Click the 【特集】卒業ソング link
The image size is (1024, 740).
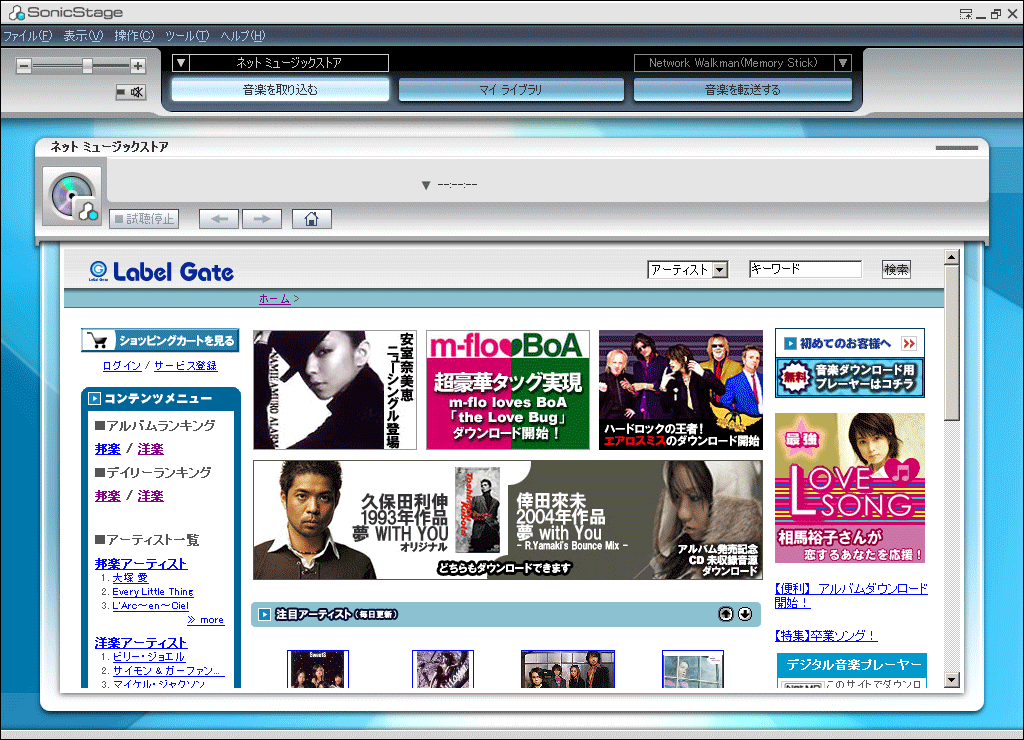pos(825,635)
